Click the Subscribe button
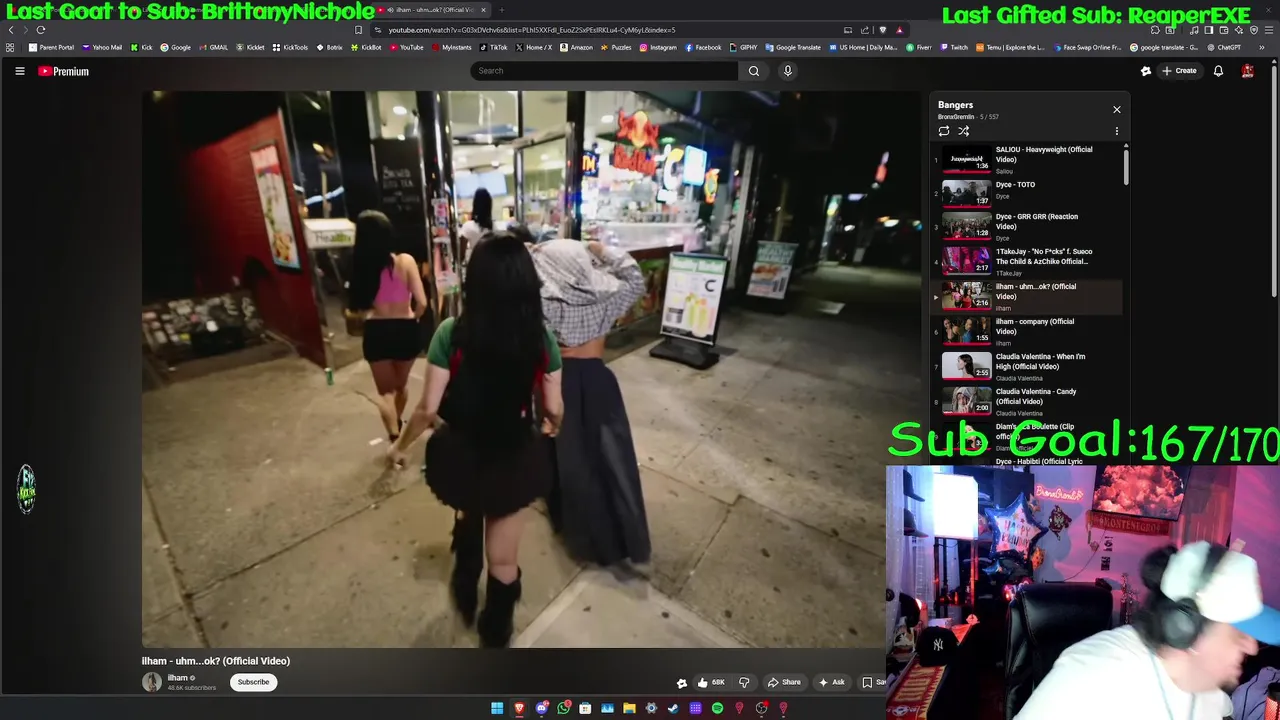The height and width of the screenshot is (720, 1280). pos(253,682)
